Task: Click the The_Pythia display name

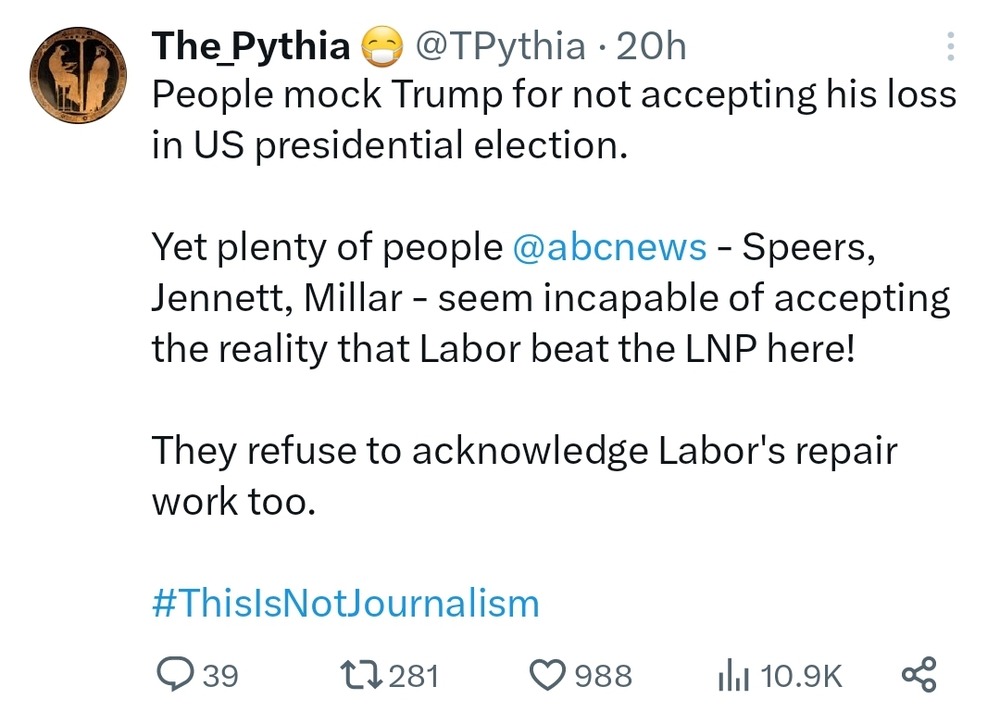Action: click(250, 45)
